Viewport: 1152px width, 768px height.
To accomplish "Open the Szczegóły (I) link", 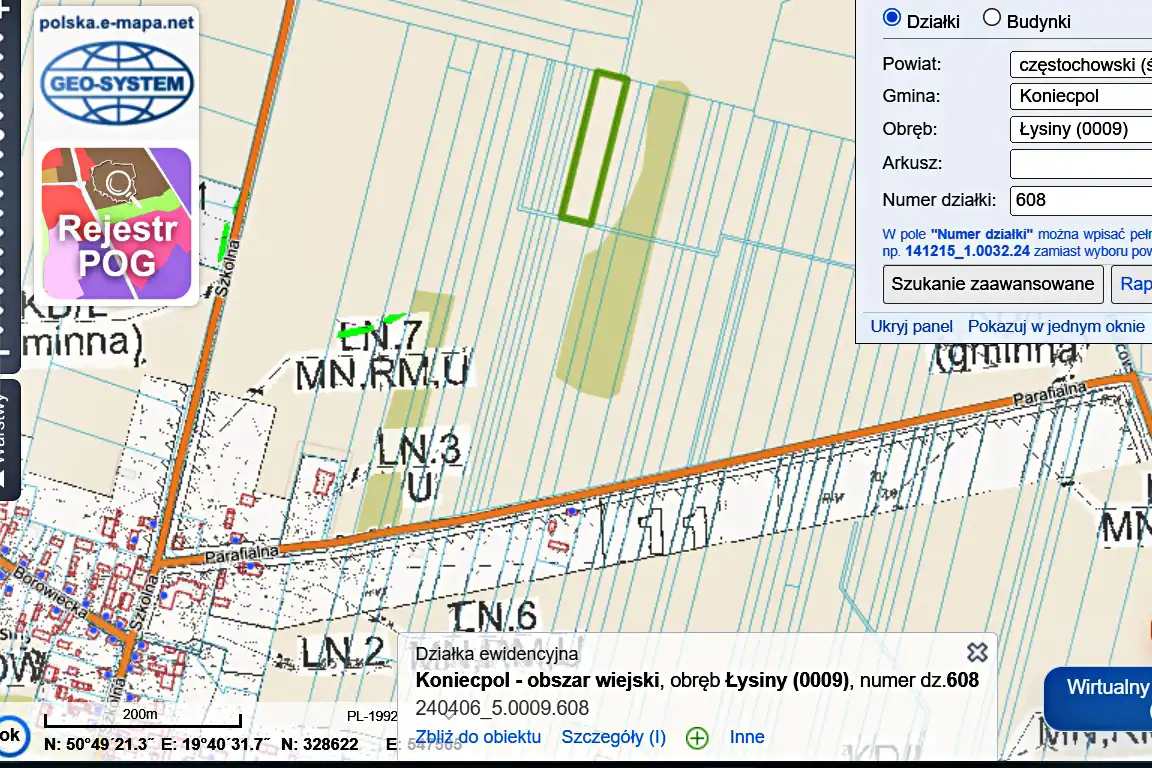I will (x=613, y=737).
